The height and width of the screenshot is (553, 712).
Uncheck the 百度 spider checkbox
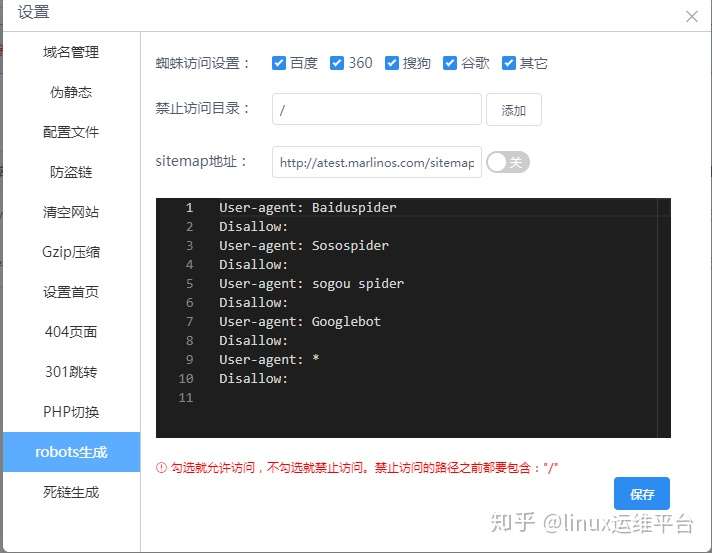[x=279, y=63]
